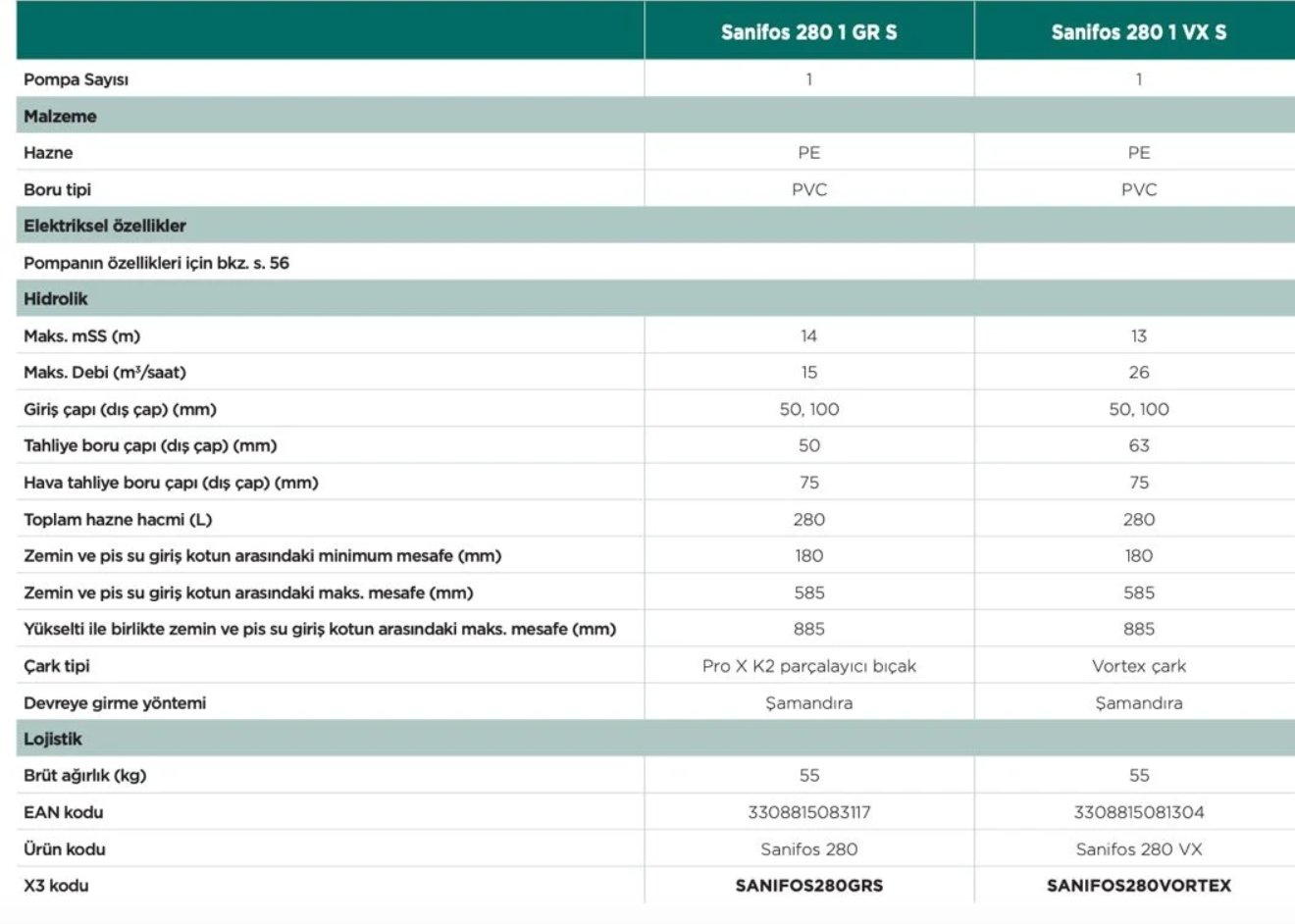This screenshot has height=924, width=1295.
Task: Select the 'Yükselti ile birlikte' row label
Action: [x=320, y=630]
